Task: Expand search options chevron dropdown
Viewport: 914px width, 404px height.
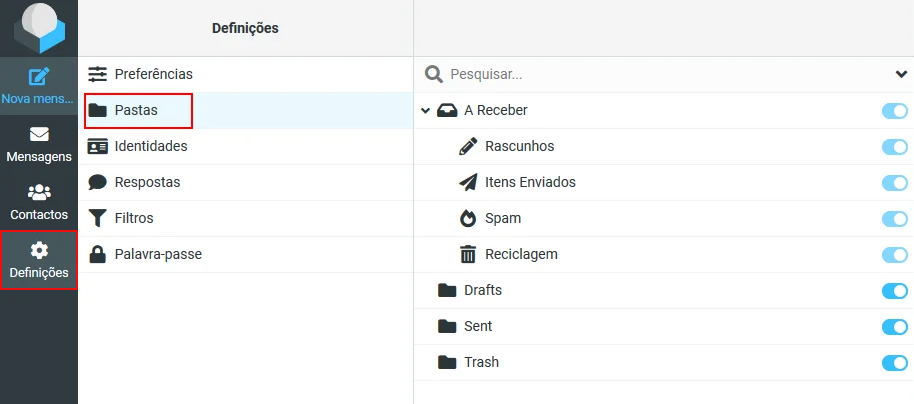Action: 901,74
